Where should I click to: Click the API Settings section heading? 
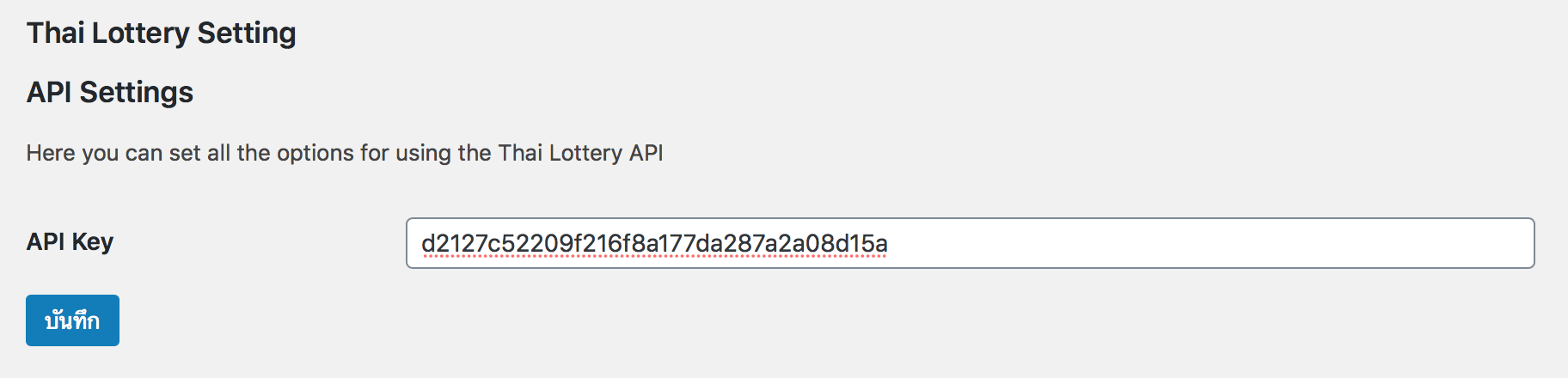tap(110, 92)
